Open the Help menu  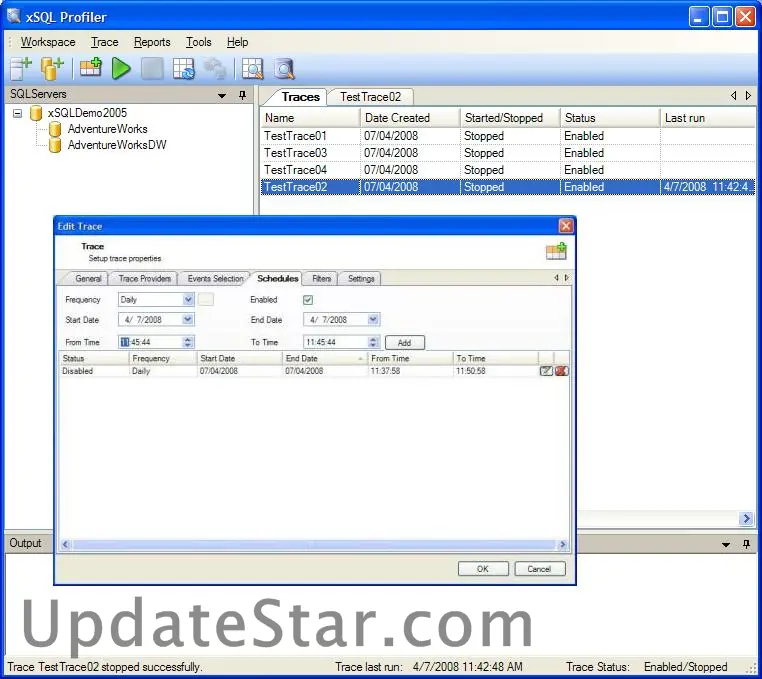237,42
